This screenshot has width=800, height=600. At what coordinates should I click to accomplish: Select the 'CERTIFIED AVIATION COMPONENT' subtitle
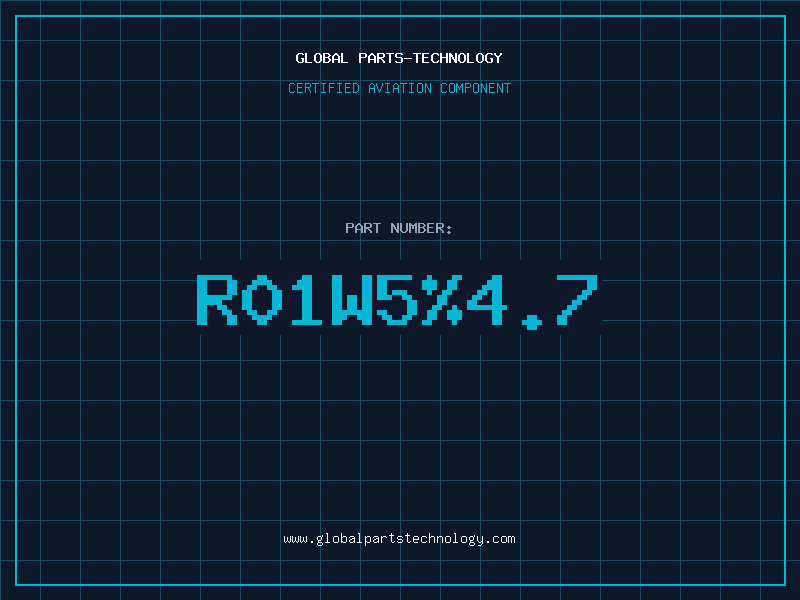click(399, 88)
